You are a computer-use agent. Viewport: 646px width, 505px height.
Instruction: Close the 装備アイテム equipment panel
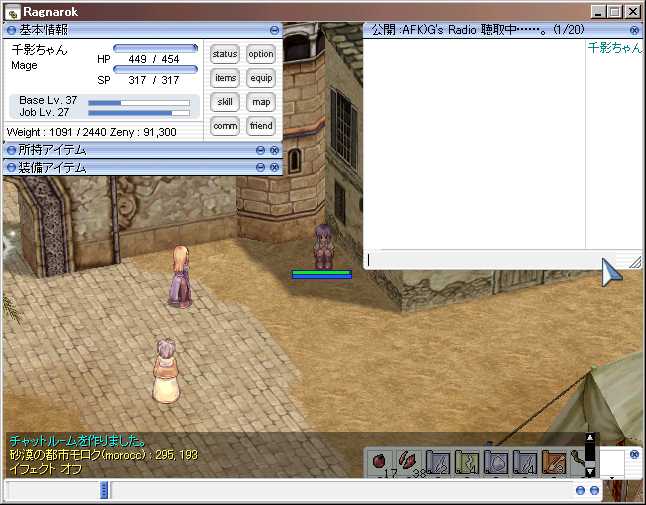click(x=274, y=167)
